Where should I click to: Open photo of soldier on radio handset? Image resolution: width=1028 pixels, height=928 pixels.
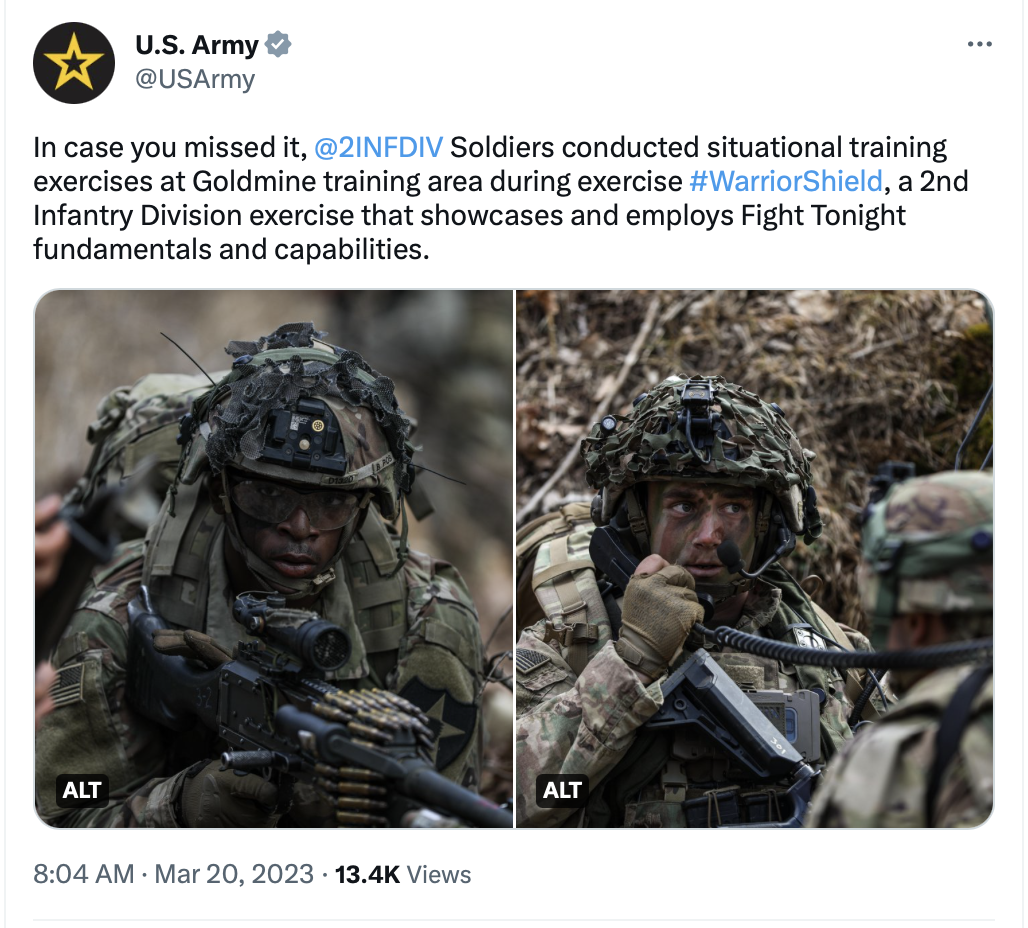755,559
